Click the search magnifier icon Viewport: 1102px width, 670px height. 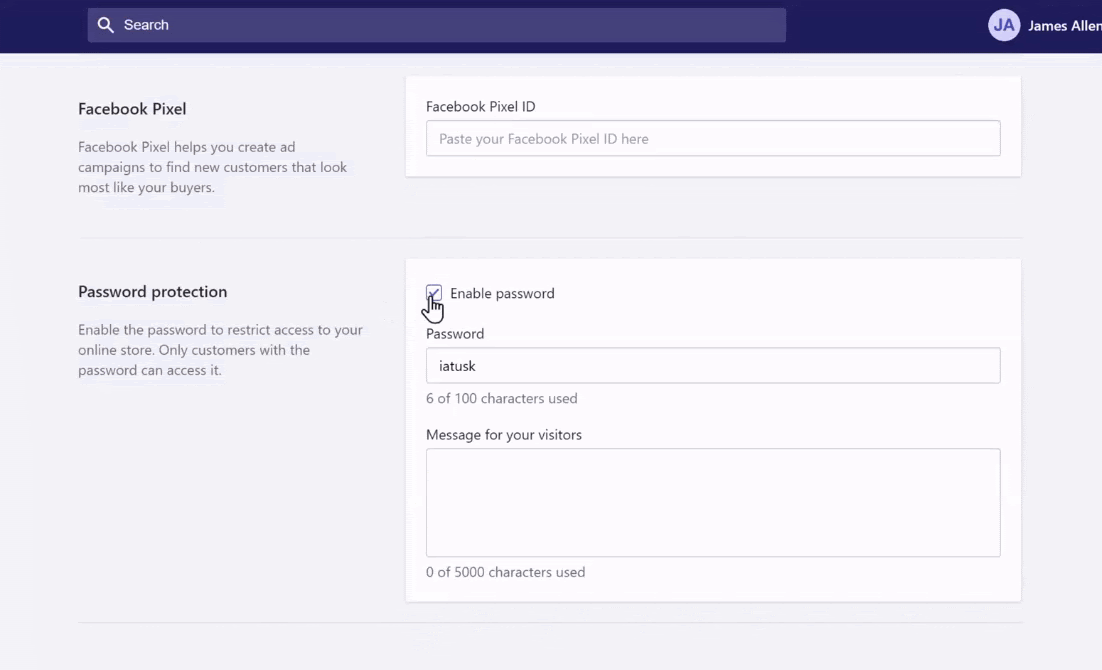pyautogui.click(x=105, y=25)
